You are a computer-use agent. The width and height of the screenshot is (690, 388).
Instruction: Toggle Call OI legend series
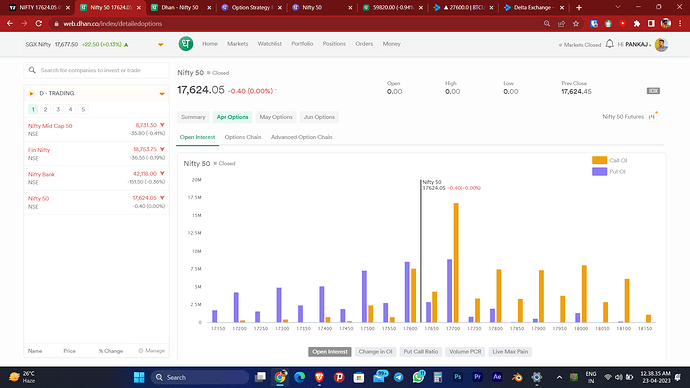tap(609, 160)
